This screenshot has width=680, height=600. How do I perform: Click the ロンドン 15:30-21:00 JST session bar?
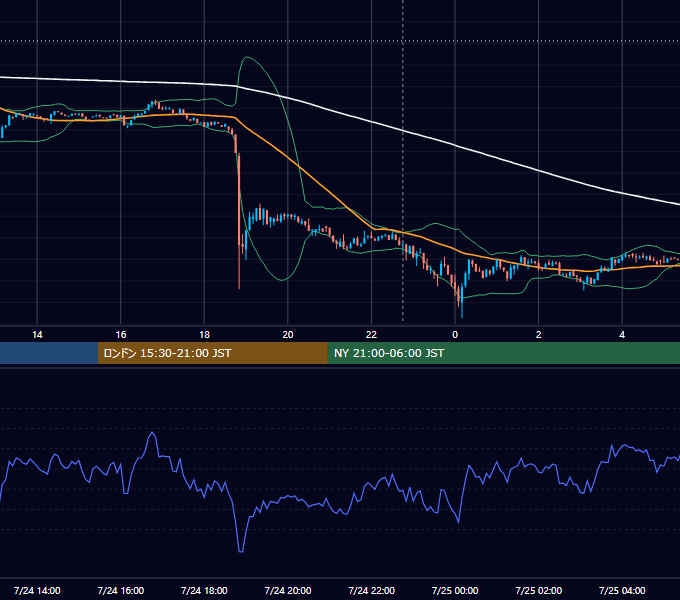click(x=212, y=353)
